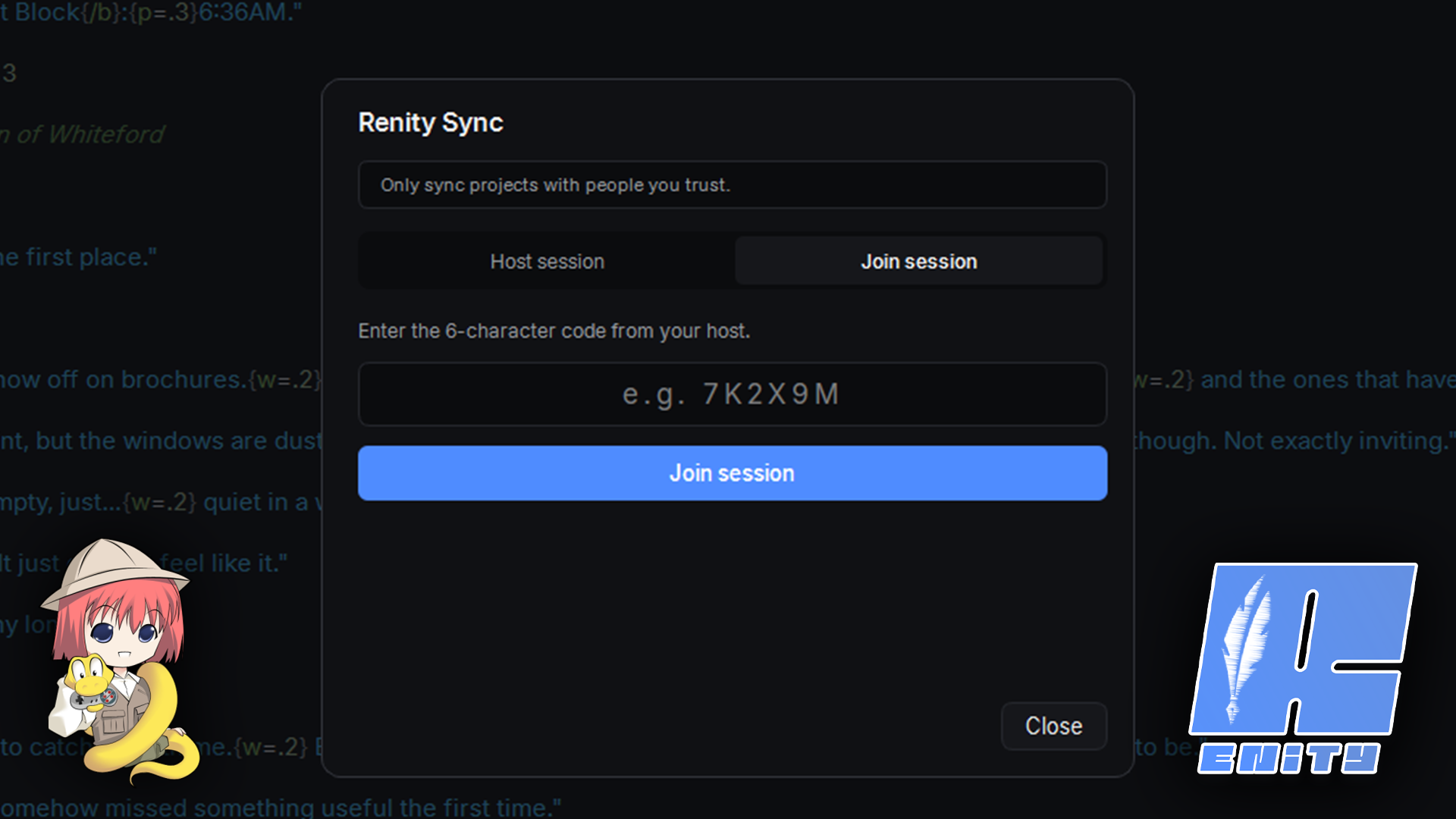The image size is (1456, 819).
Task: Click the 'first place' dialogue line
Action: click(78, 257)
